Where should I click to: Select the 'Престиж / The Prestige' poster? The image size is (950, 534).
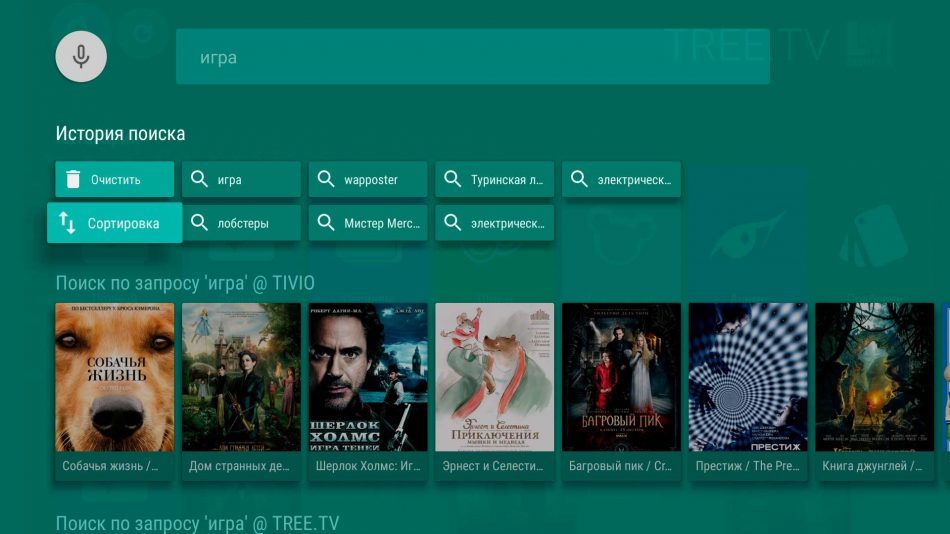[x=748, y=377]
